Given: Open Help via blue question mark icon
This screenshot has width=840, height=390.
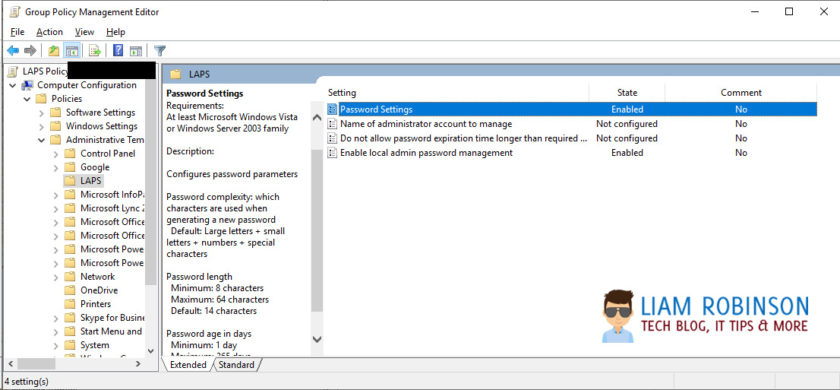Looking at the screenshot, I should coord(118,51).
